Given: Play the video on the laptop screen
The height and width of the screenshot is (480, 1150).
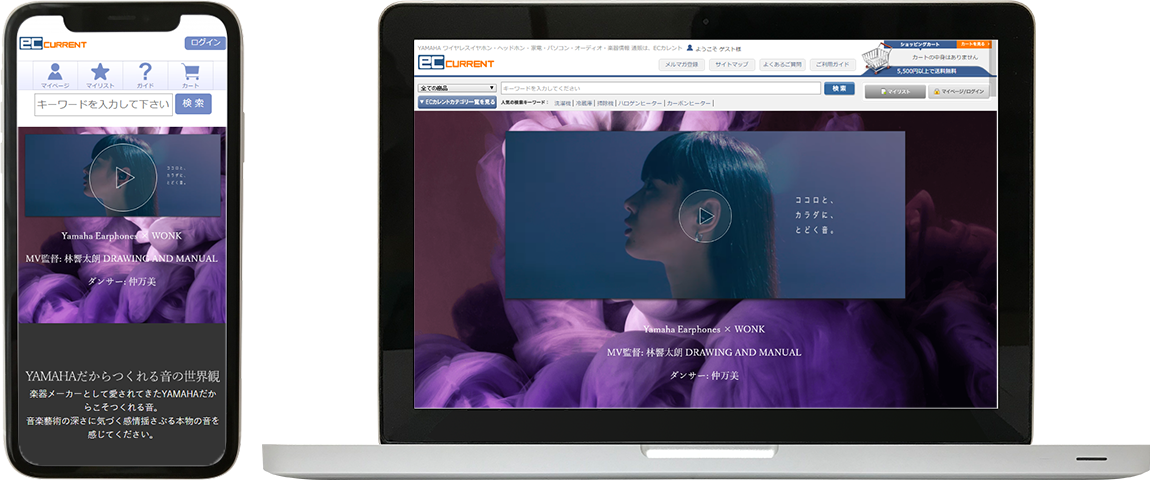Looking at the screenshot, I should click(x=705, y=216).
